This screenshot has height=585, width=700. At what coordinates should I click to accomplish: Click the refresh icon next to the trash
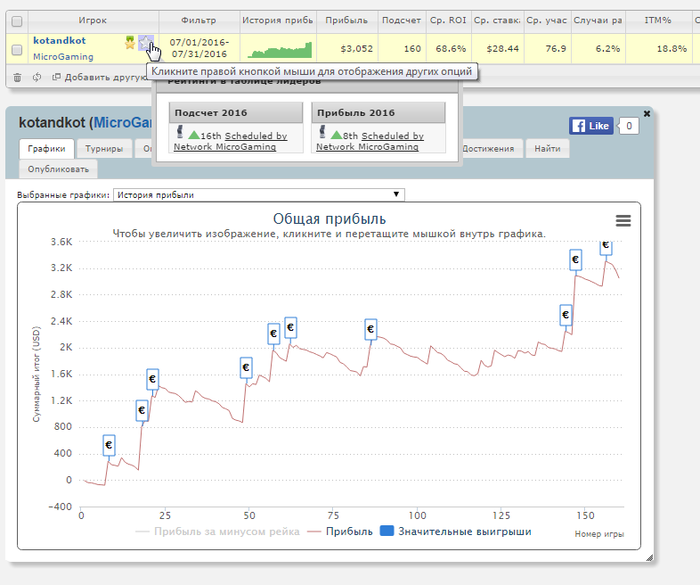point(37,77)
